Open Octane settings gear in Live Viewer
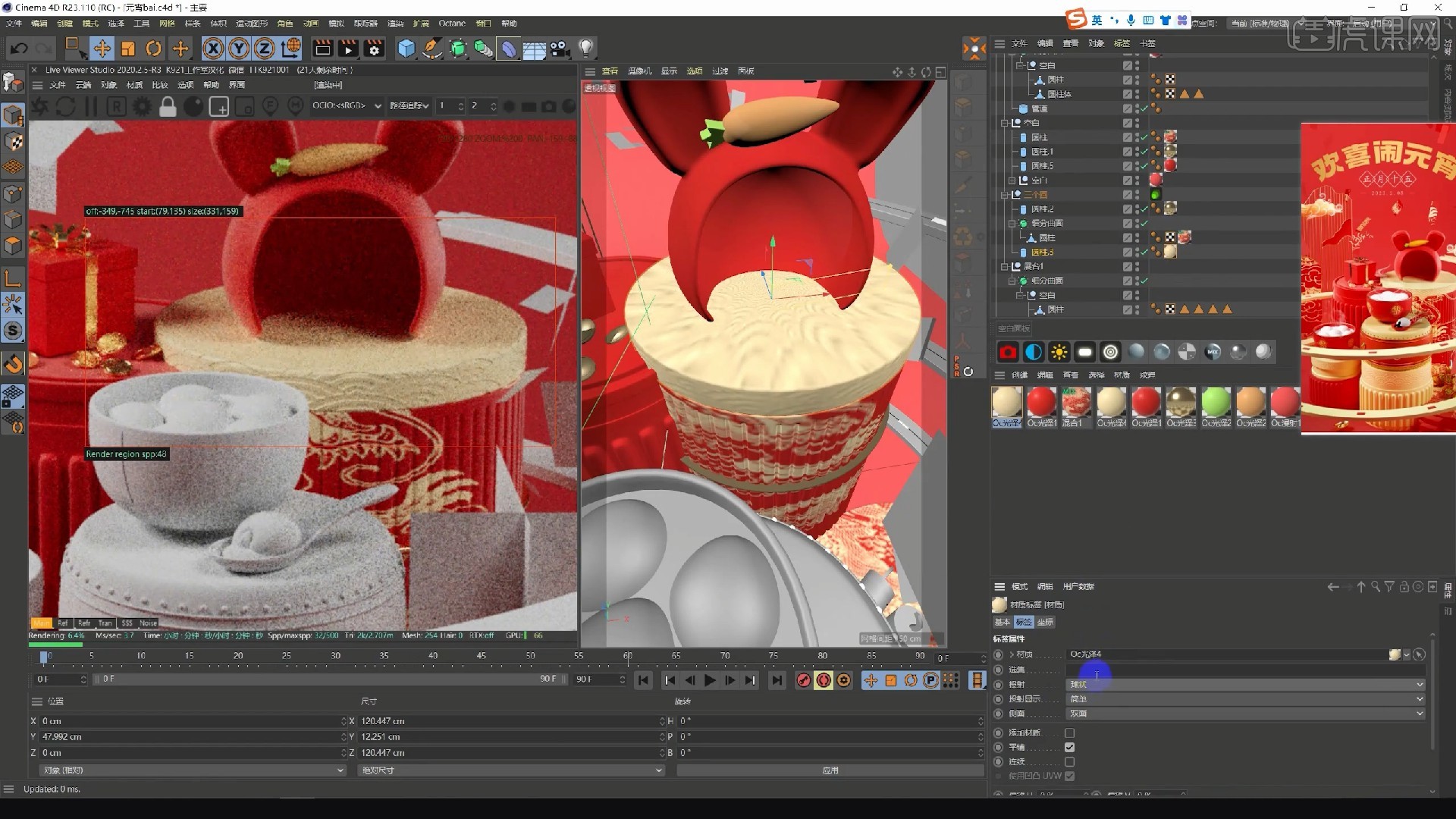The width and height of the screenshot is (1456, 819). click(142, 107)
